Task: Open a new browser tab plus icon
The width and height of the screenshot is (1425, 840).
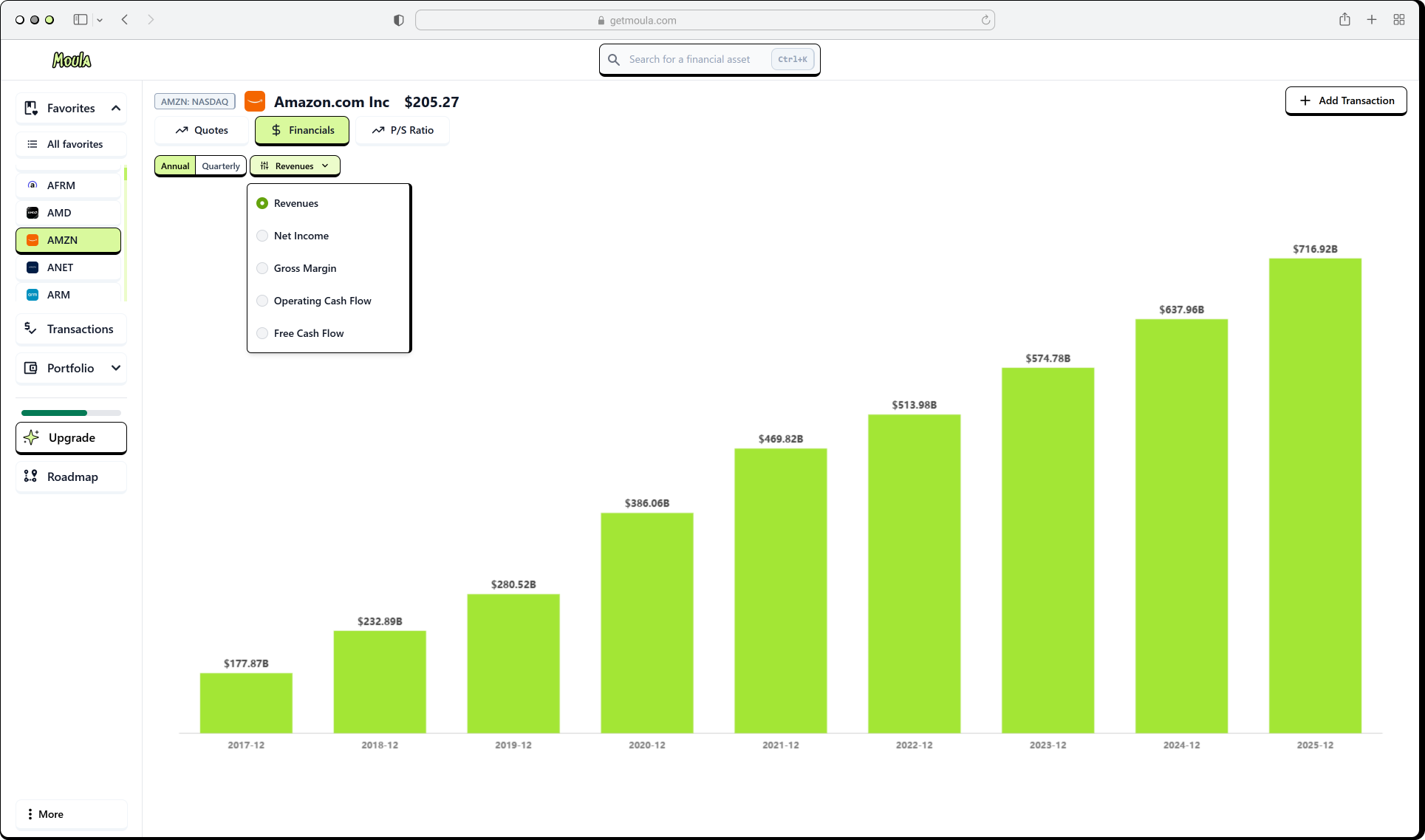Action: [x=1372, y=20]
